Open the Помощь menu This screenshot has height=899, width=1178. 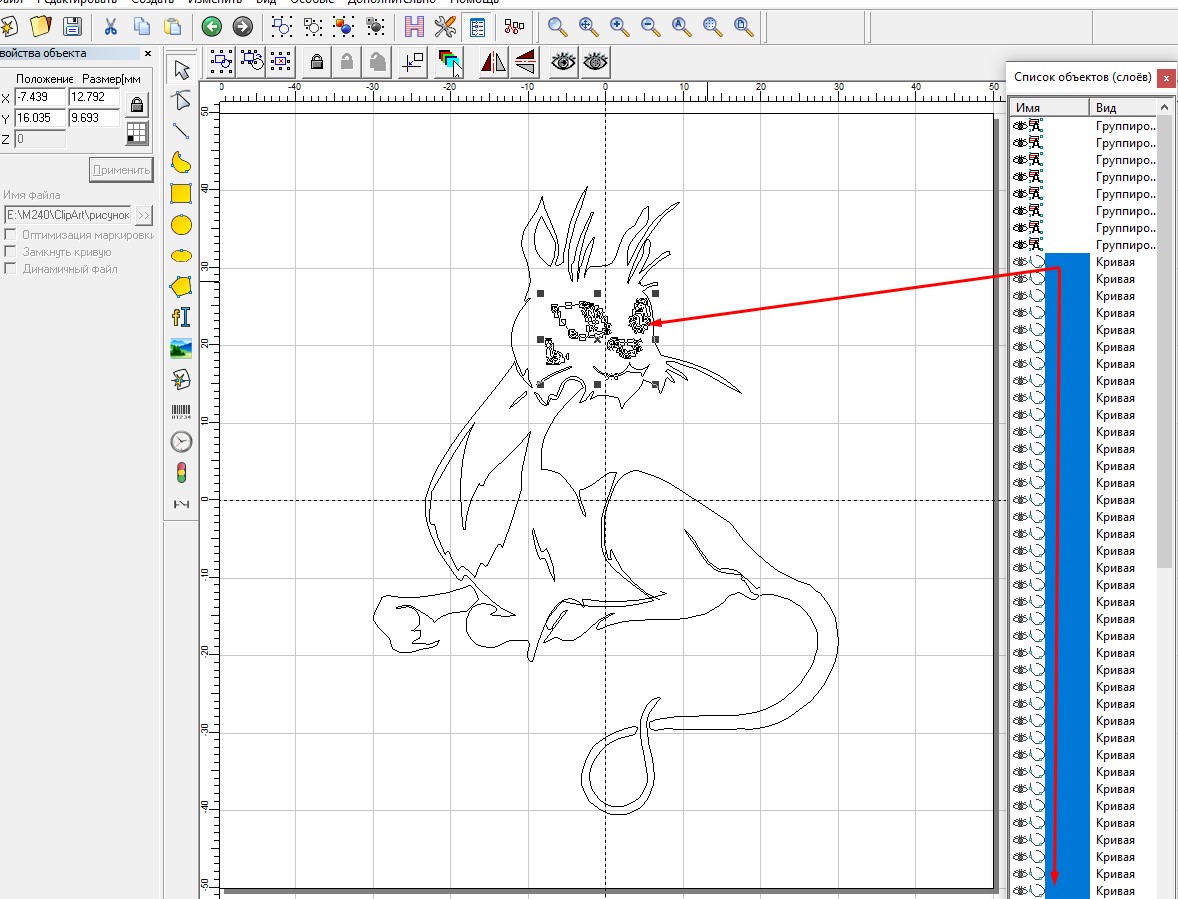point(473,2)
